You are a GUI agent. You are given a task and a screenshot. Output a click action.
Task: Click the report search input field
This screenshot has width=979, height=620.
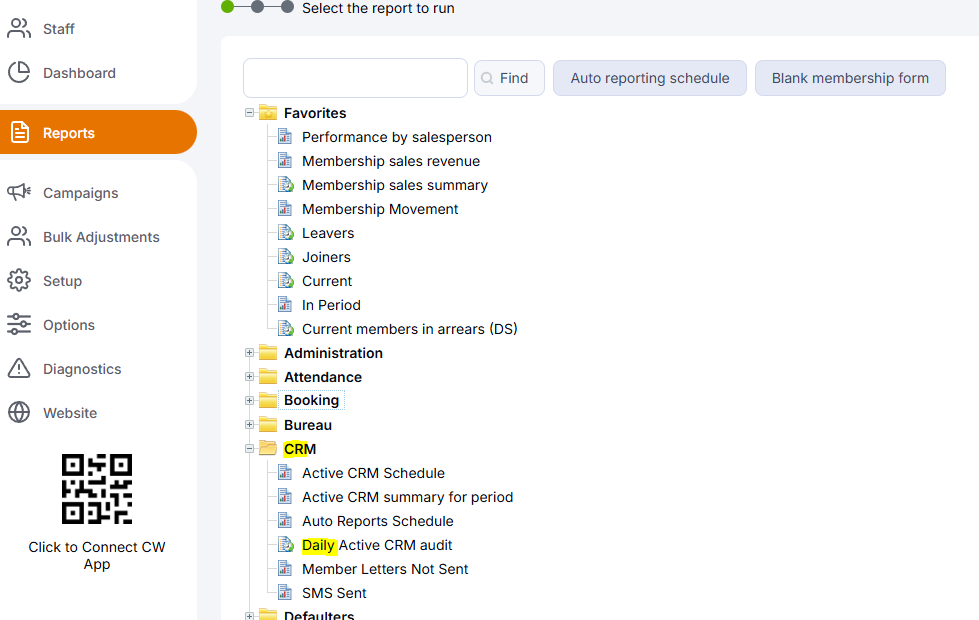(355, 78)
